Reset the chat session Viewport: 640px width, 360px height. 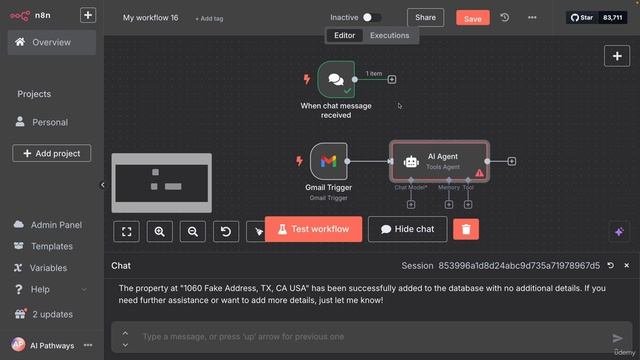click(611, 265)
